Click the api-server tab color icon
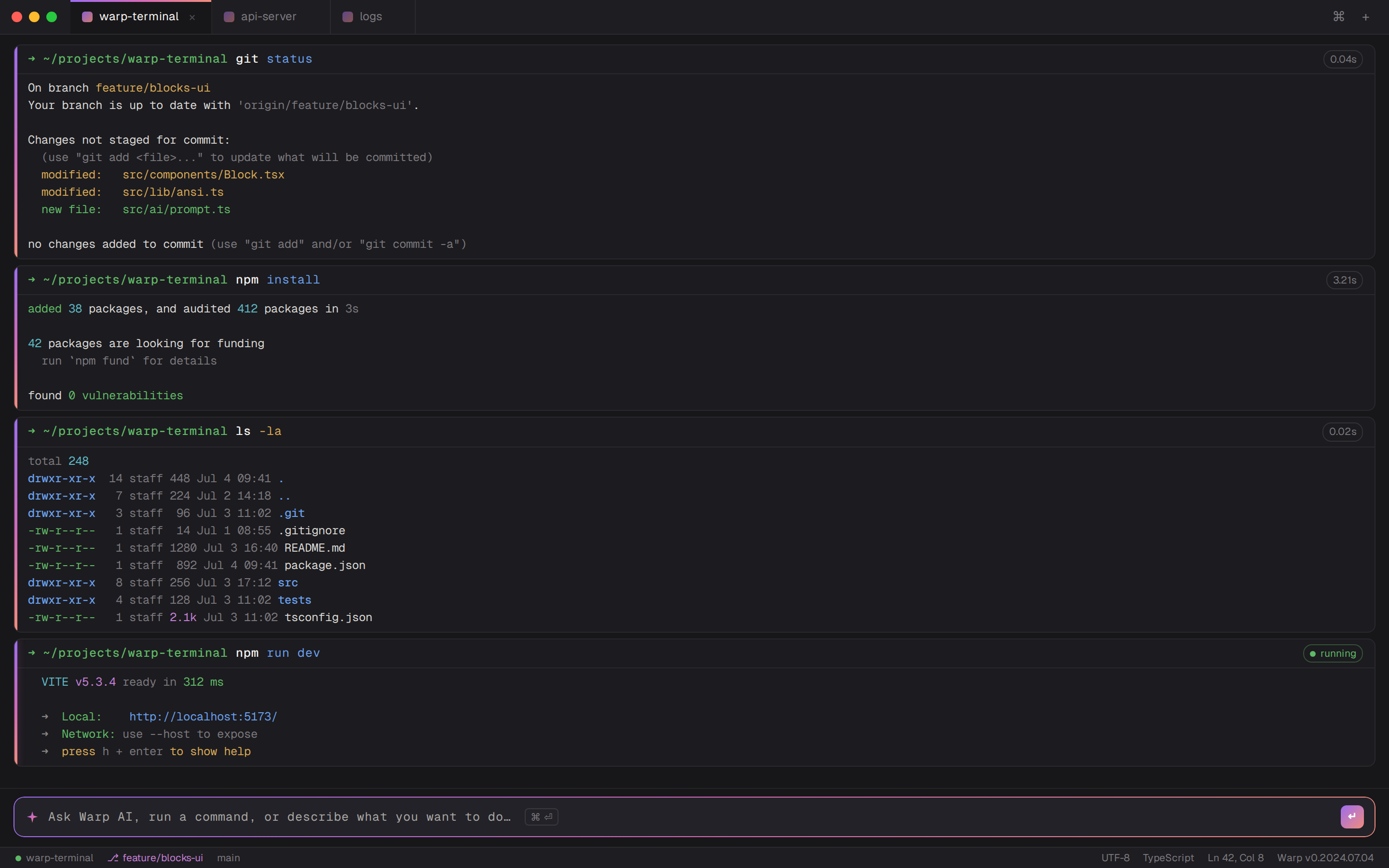Screen dimensions: 1389x868 pyautogui.click(x=229, y=17)
